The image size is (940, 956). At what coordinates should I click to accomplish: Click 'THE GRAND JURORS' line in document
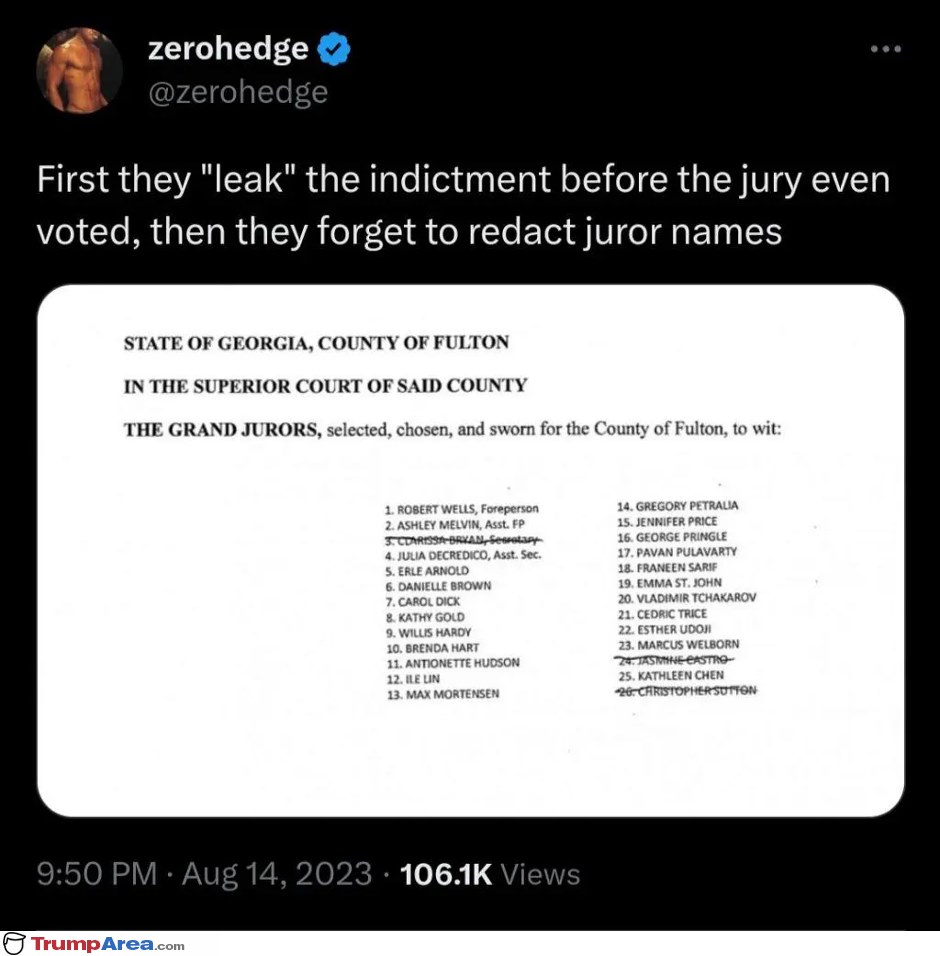click(452, 430)
